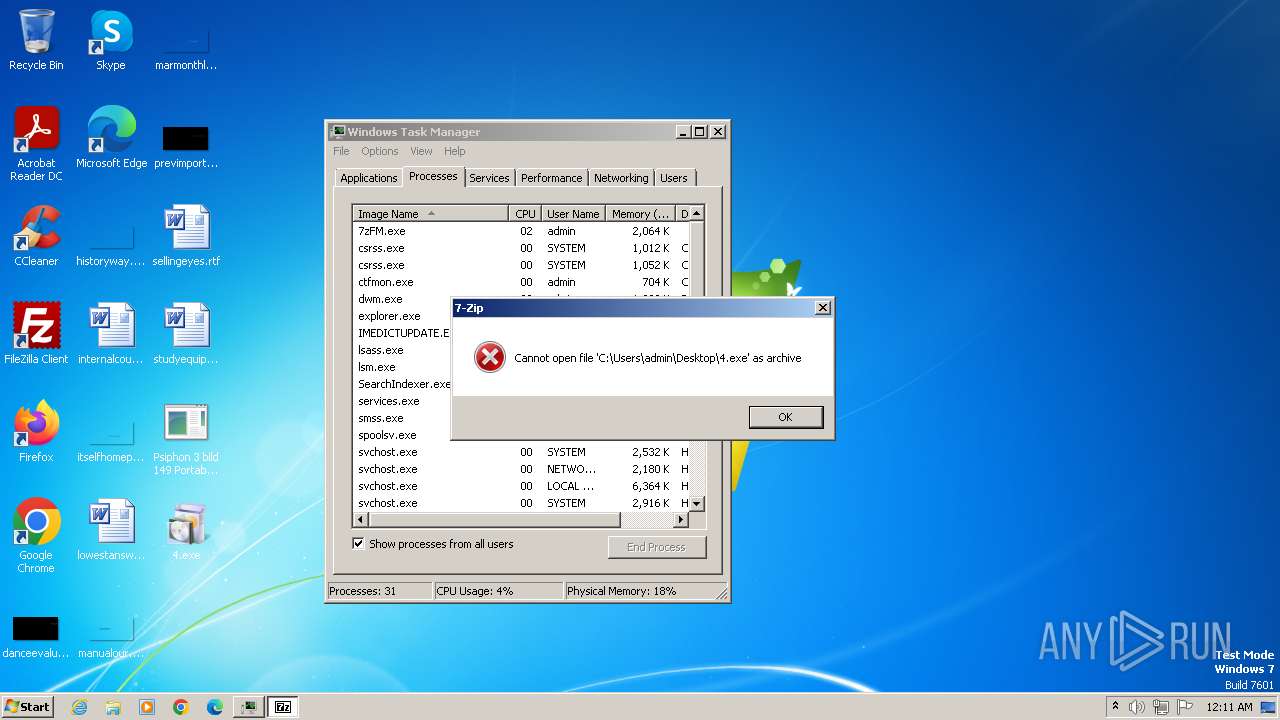Open Action Center flag tray icon
This screenshot has width=1280, height=720.
(1184, 707)
